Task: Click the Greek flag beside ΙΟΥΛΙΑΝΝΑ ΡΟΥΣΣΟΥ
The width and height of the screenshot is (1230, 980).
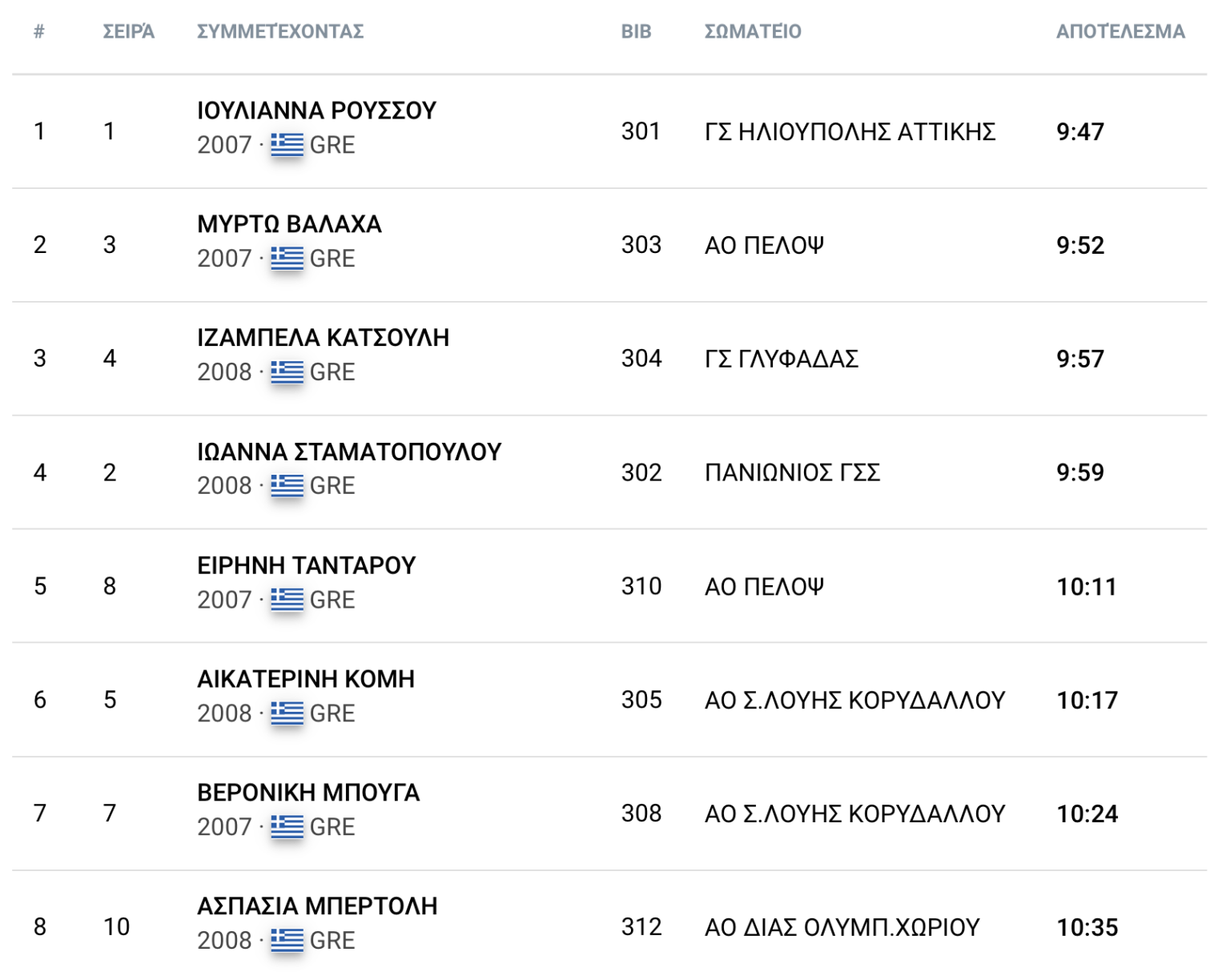Action: [x=287, y=145]
